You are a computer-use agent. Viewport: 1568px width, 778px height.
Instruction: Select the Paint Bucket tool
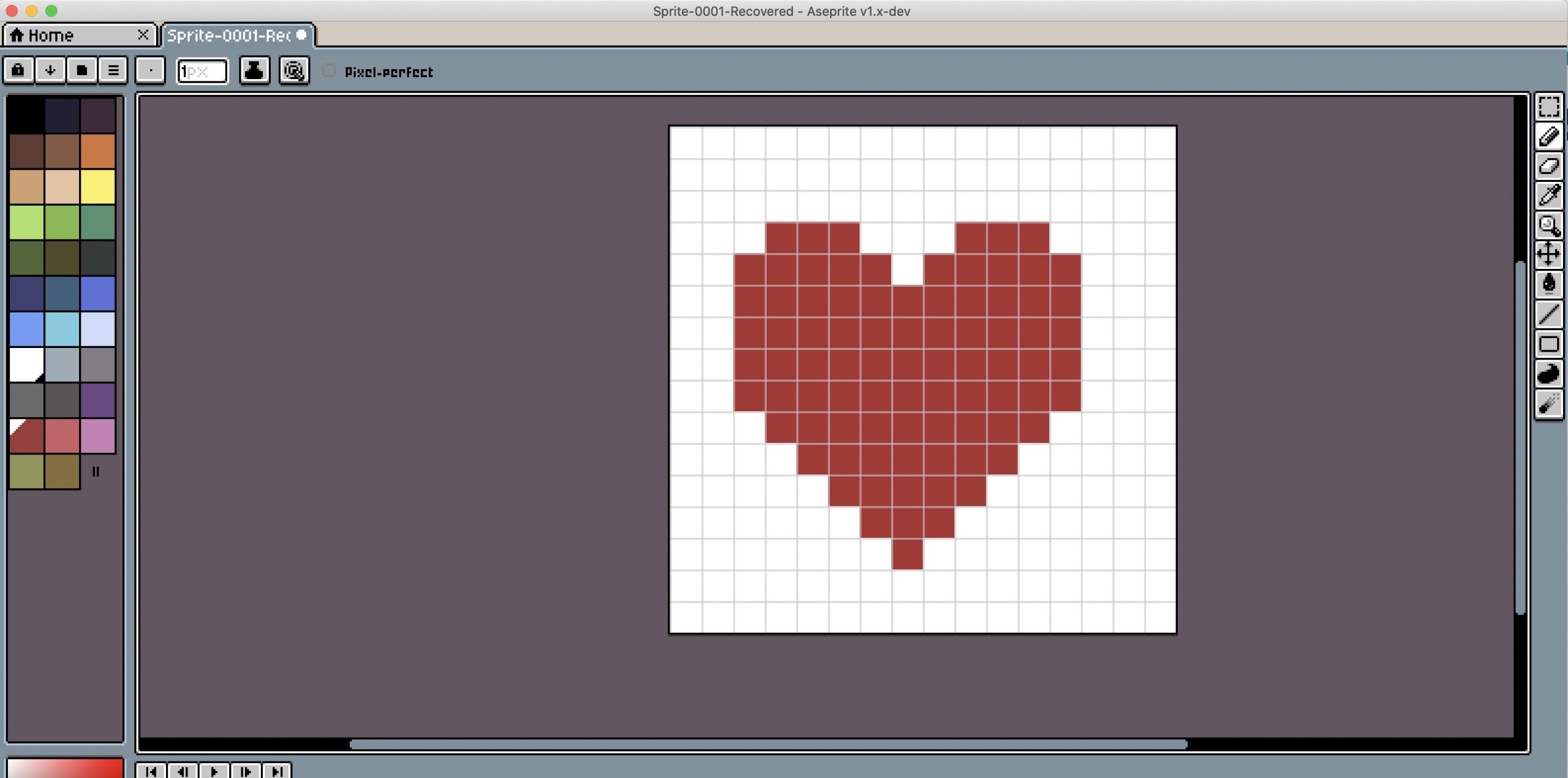click(1548, 284)
